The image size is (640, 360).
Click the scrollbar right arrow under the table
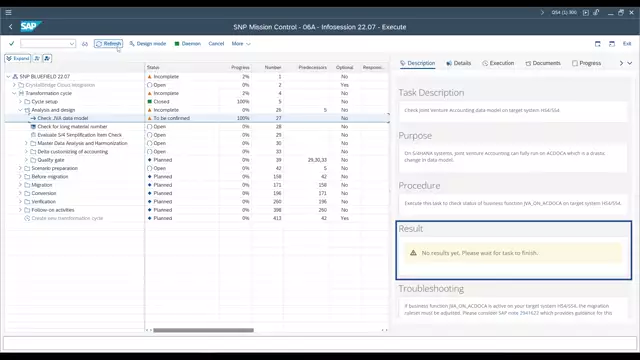click(x=386, y=330)
